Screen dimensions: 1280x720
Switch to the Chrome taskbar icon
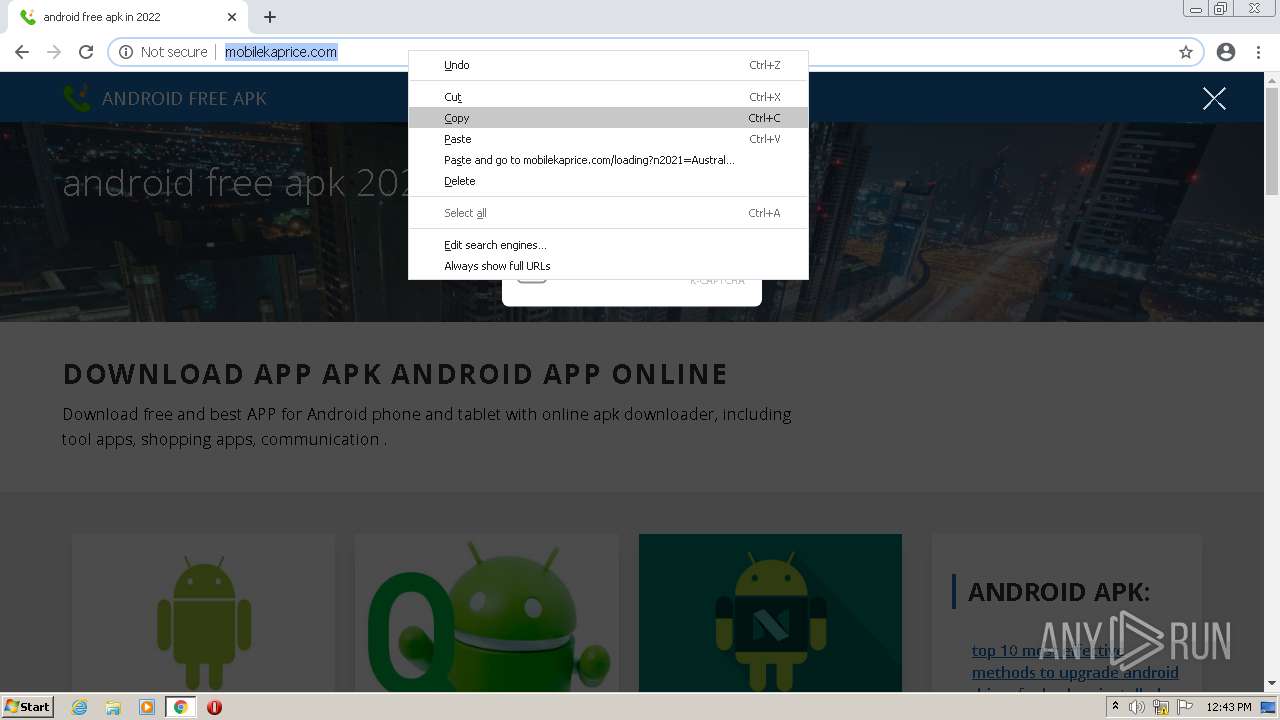tap(180, 707)
